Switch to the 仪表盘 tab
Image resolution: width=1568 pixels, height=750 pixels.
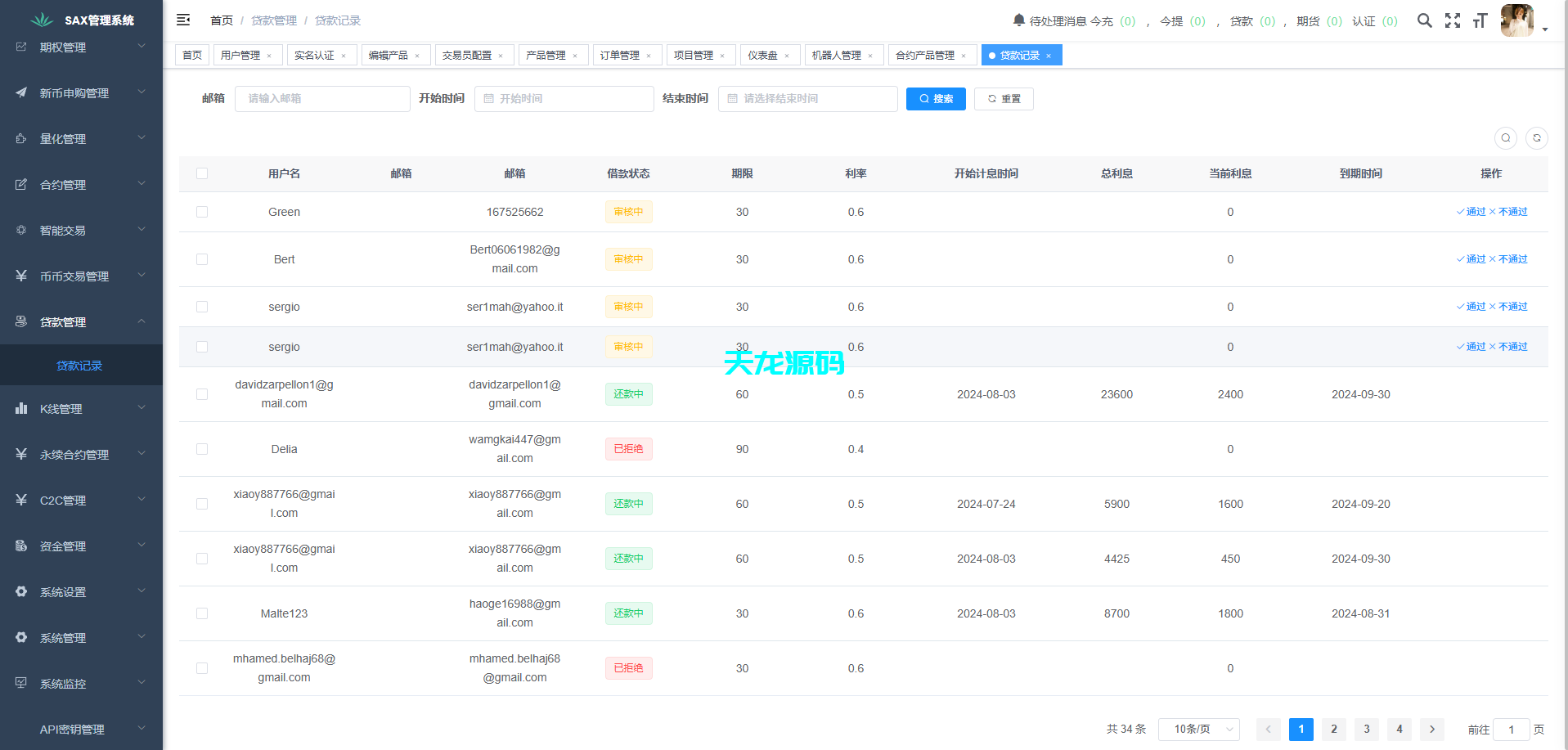pyautogui.click(x=763, y=55)
